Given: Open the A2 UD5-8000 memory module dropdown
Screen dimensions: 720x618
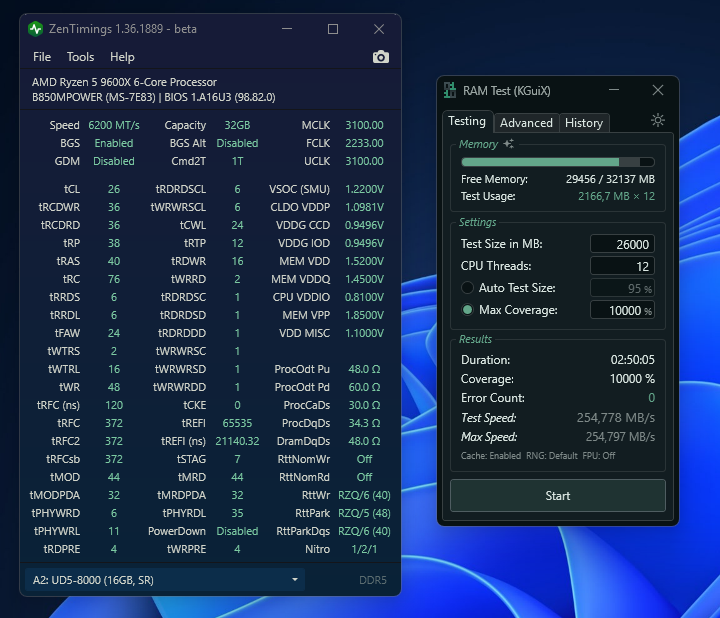Looking at the screenshot, I should tap(165, 580).
